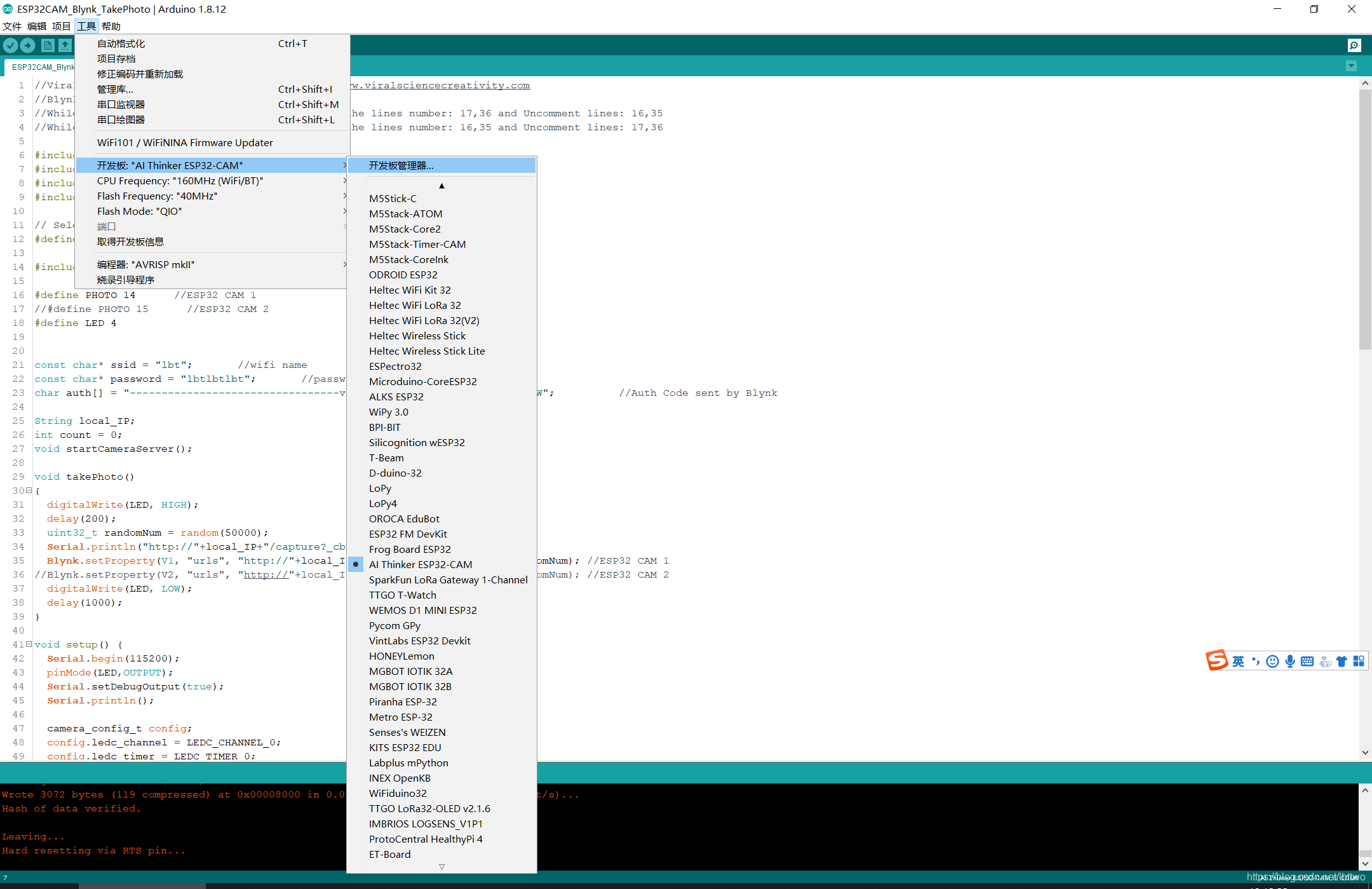Open 串口监视器 from the menu

point(212,104)
